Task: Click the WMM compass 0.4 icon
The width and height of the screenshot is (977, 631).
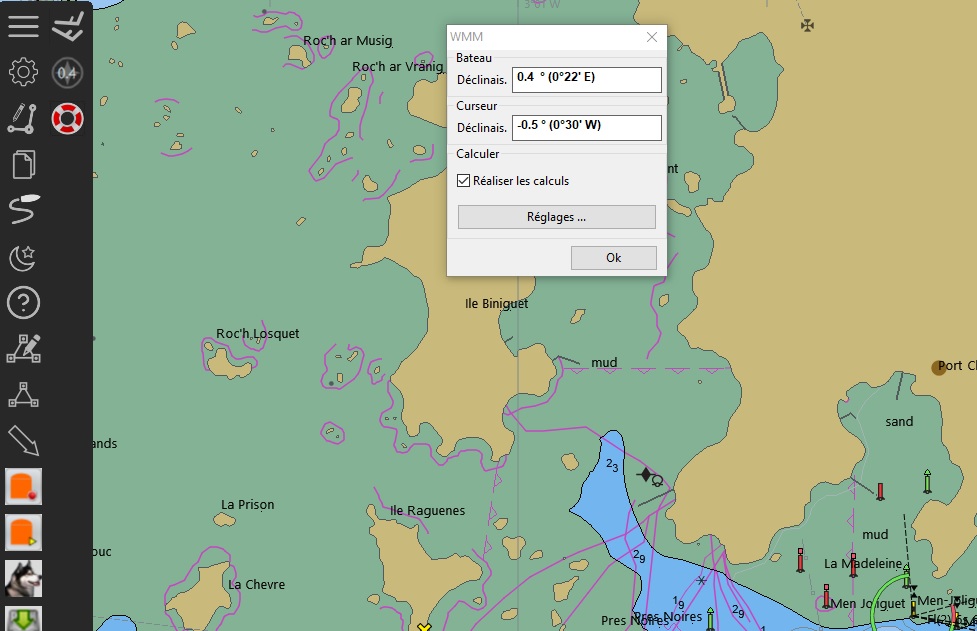Action: 68,72
